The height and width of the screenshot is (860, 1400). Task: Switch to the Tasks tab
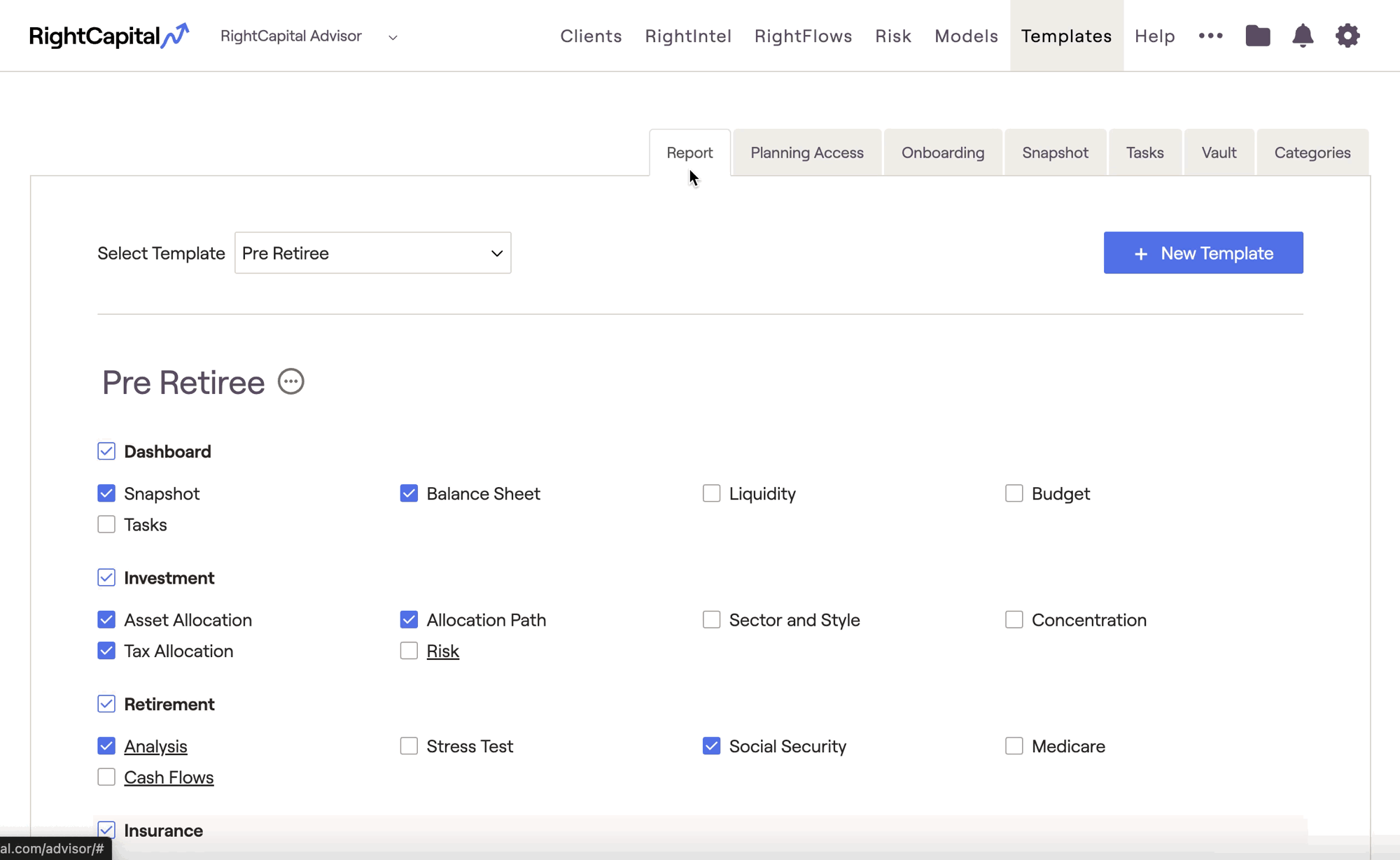point(1144,153)
